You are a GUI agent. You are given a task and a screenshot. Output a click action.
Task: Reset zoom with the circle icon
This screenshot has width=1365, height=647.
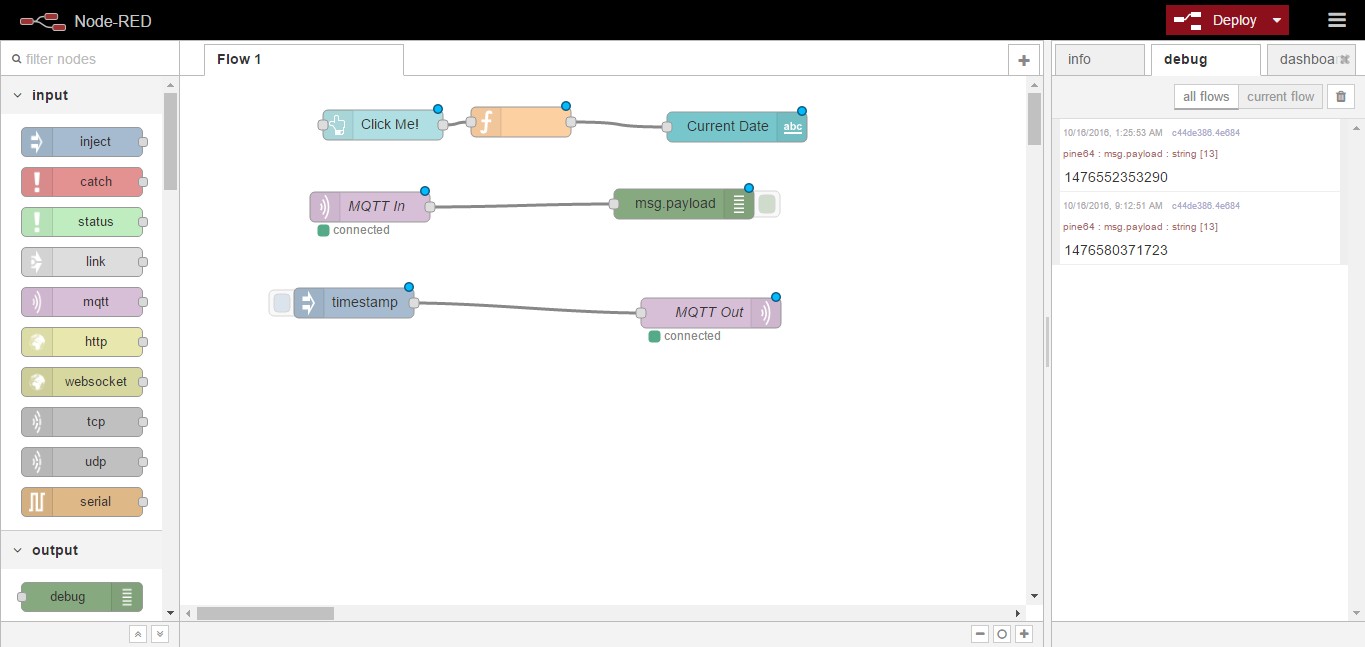(1002, 634)
